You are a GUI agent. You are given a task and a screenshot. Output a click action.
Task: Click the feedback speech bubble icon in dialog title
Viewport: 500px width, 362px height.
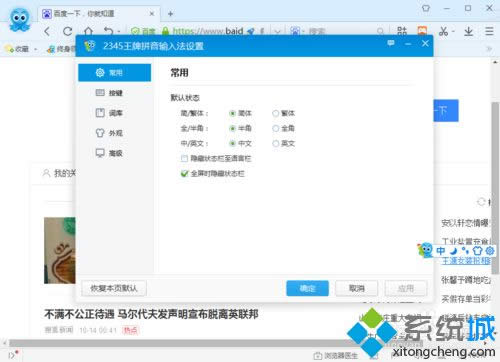point(391,43)
